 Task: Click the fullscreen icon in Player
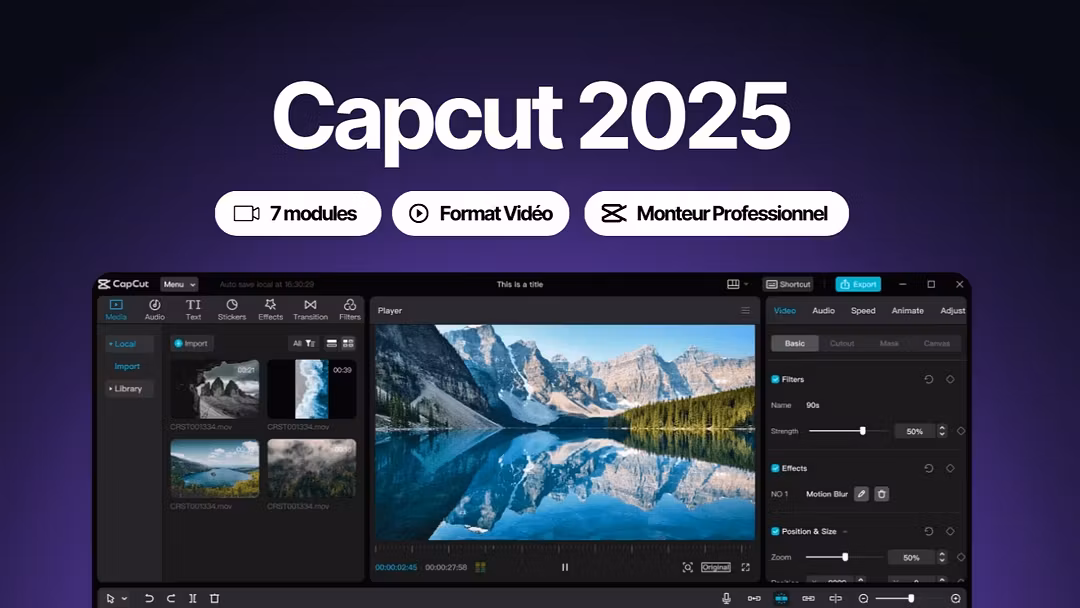745,567
